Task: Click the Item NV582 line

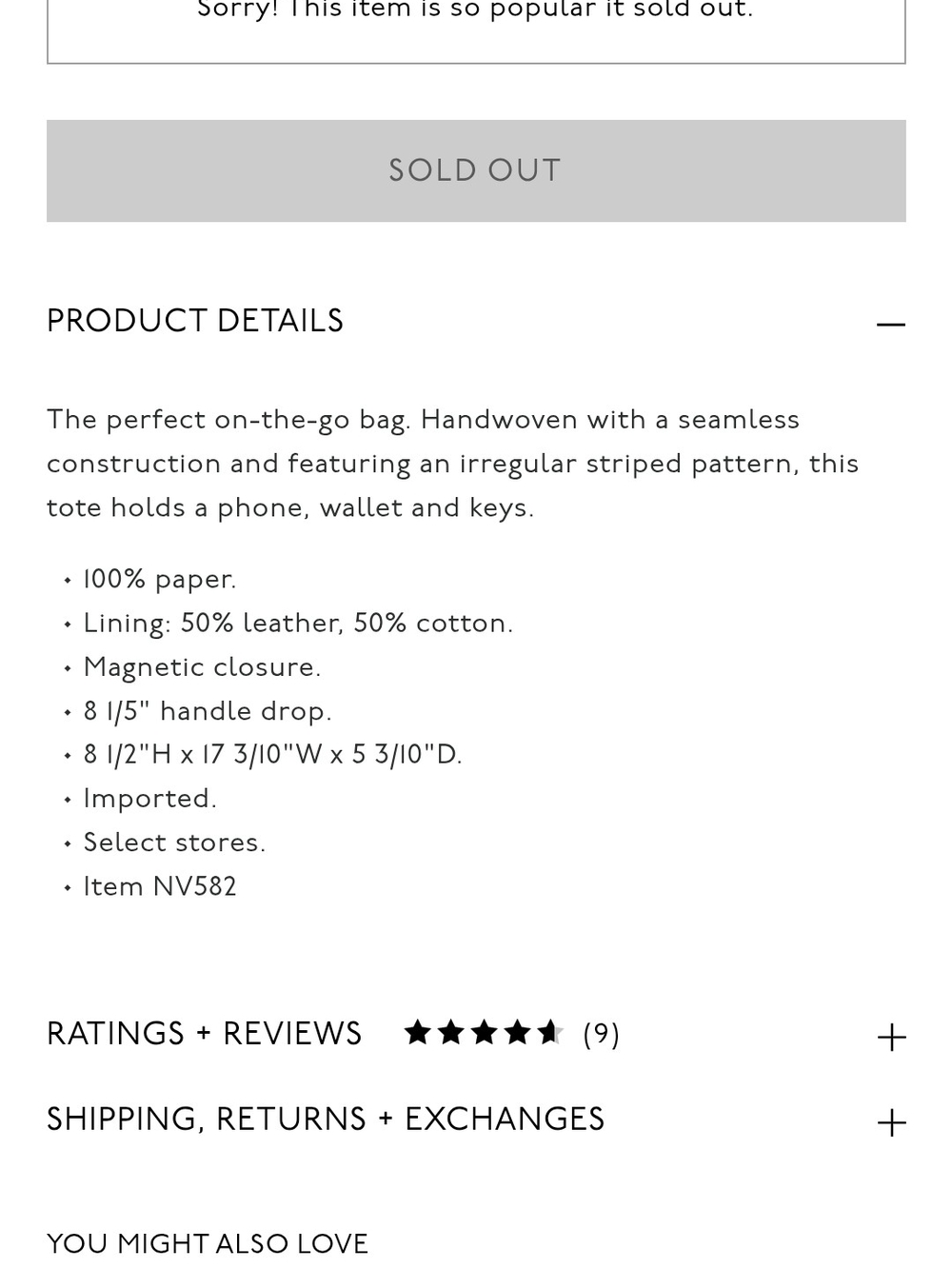Action: (160, 887)
